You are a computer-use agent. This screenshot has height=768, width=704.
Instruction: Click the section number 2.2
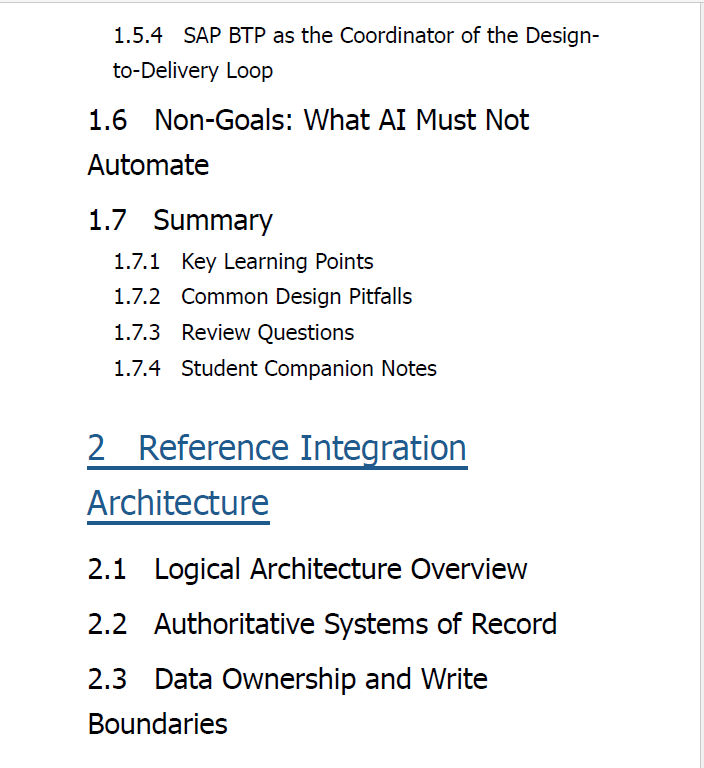107,624
